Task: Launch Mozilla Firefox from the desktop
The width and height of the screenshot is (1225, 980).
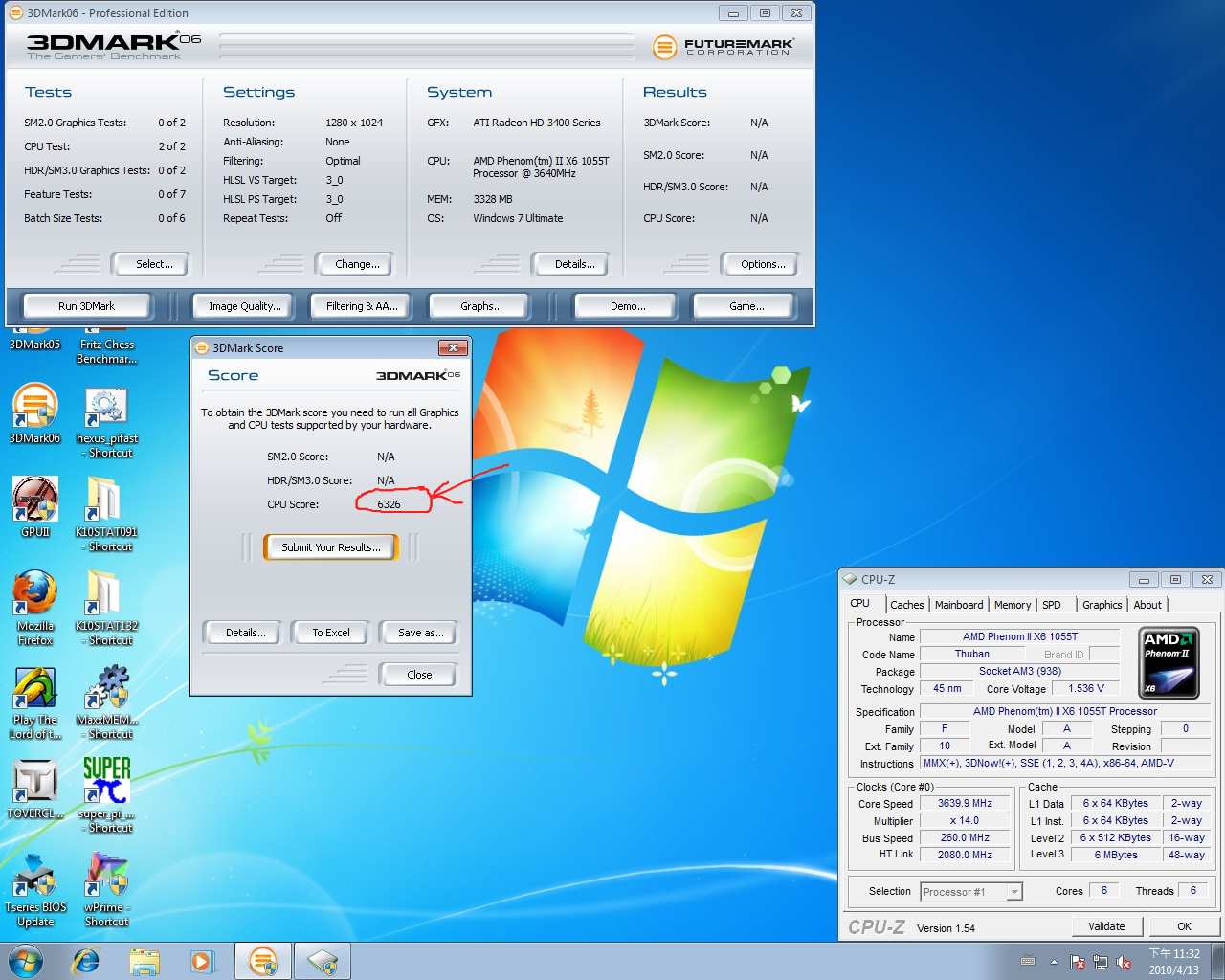Action: [x=35, y=608]
